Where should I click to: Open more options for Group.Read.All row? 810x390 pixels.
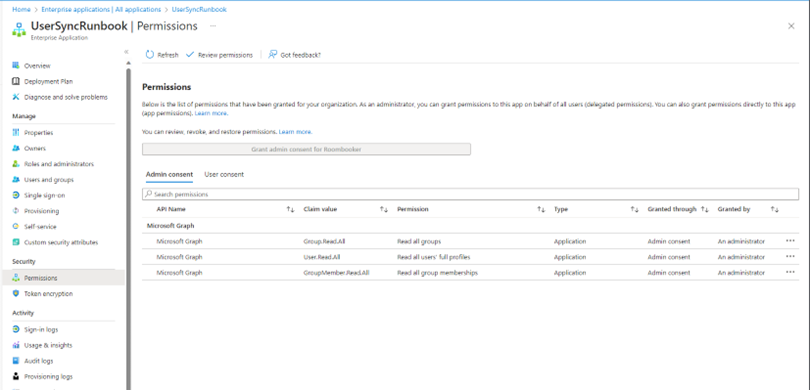(790, 241)
